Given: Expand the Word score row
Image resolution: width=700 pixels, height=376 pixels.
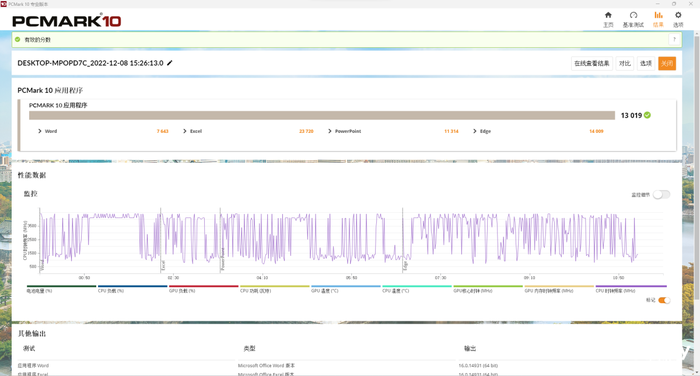Looking at the screenshot, I should (40, 131).
